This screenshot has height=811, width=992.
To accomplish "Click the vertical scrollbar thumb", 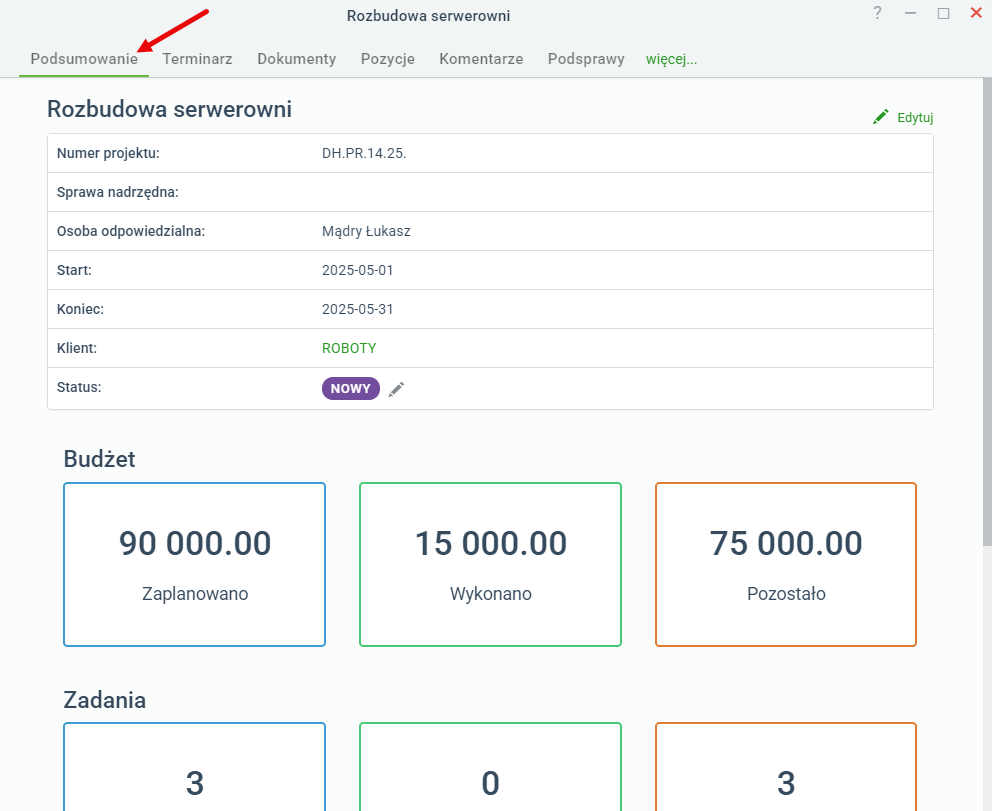I will point(987,311).
